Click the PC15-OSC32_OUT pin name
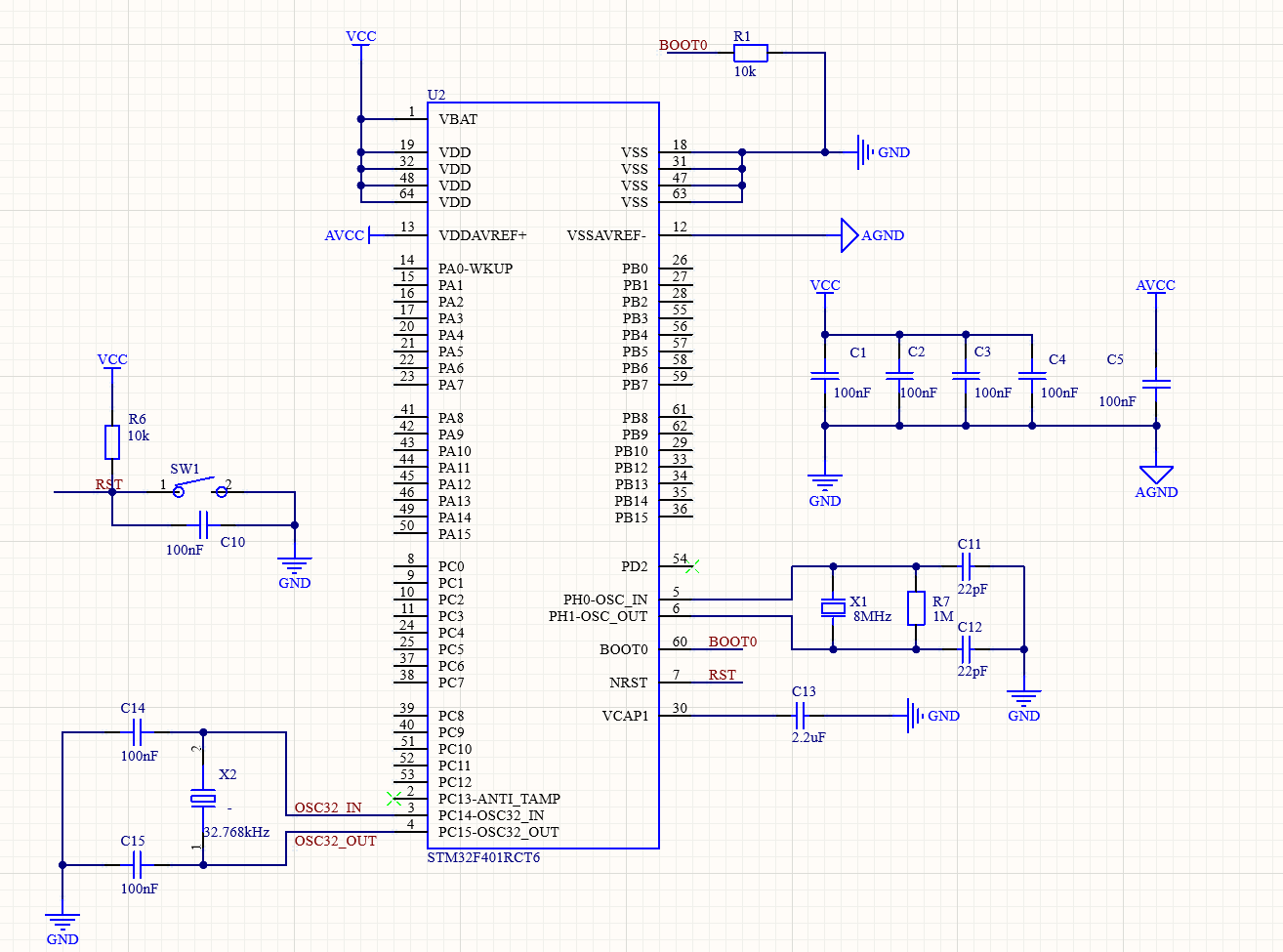Viewport: 1283px width, 952px height. [499, 832]
